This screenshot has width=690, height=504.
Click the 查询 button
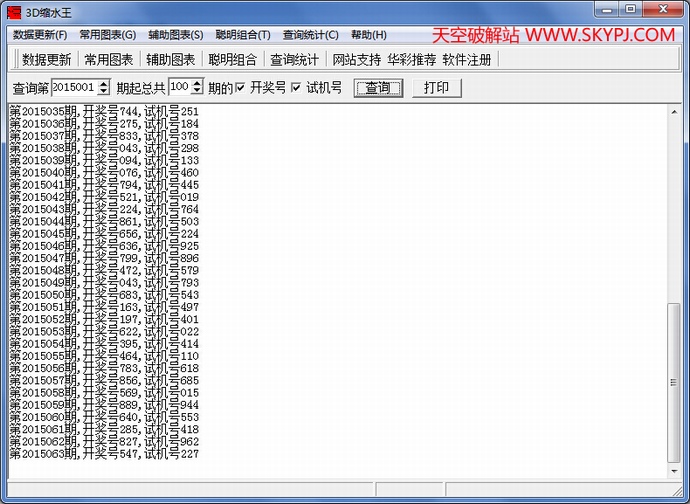tap(378, 88)
